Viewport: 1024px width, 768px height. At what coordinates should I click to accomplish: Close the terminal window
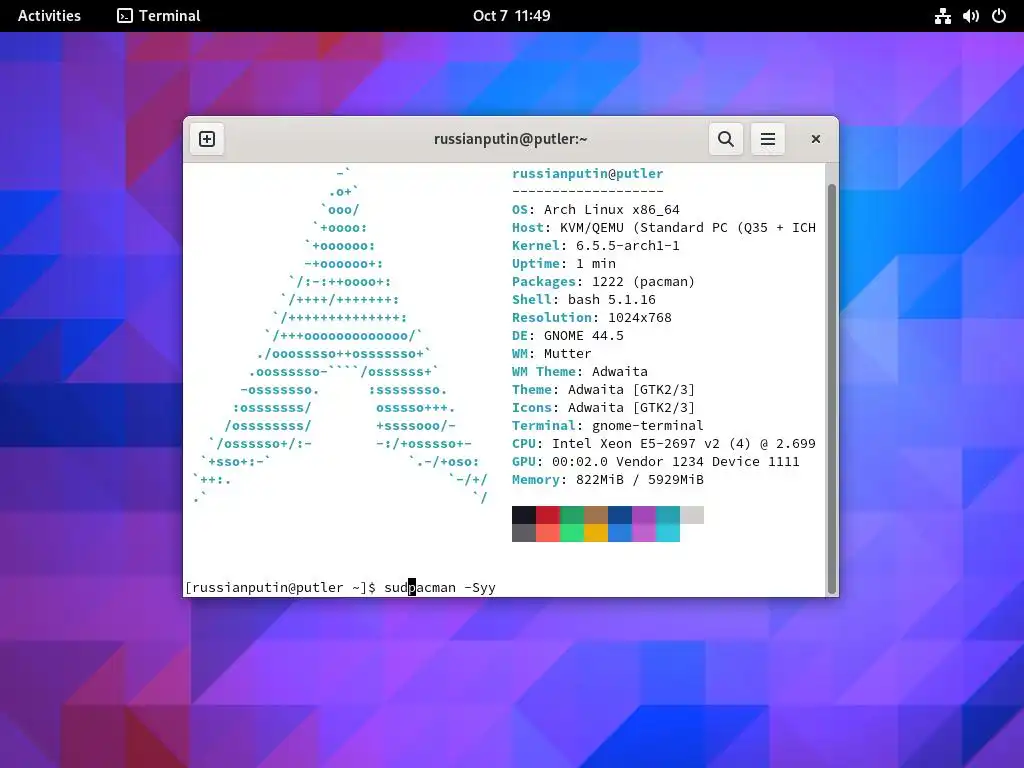point(816,139)
